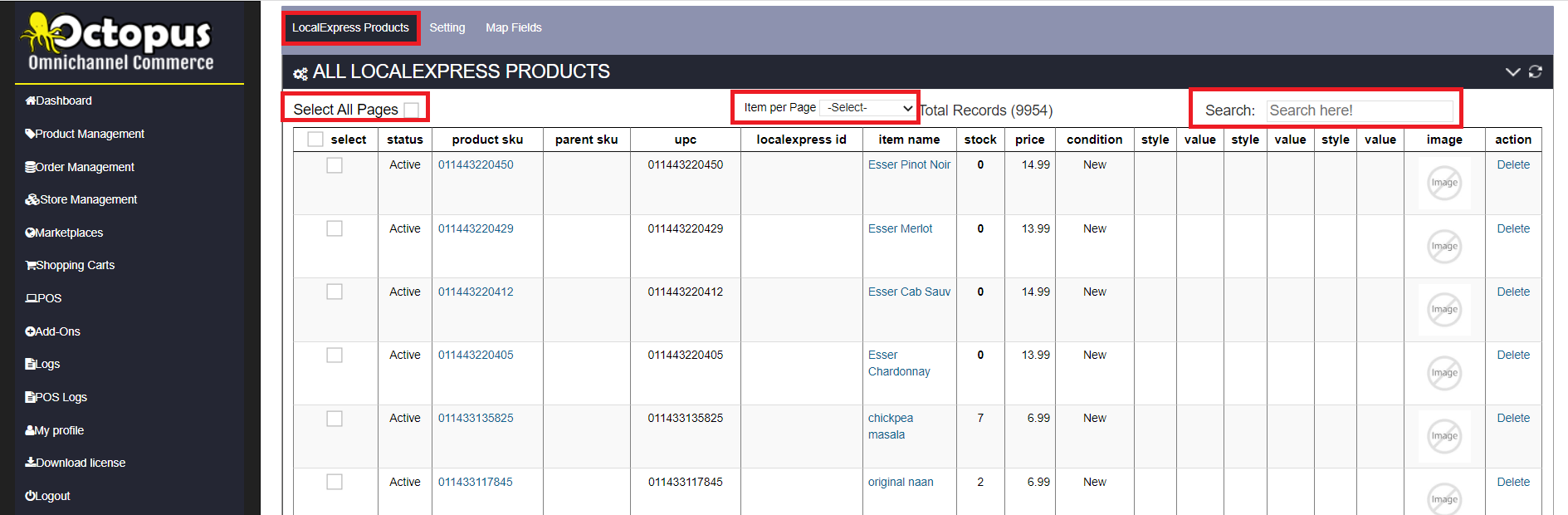Click the item name column header

point(909,140)
